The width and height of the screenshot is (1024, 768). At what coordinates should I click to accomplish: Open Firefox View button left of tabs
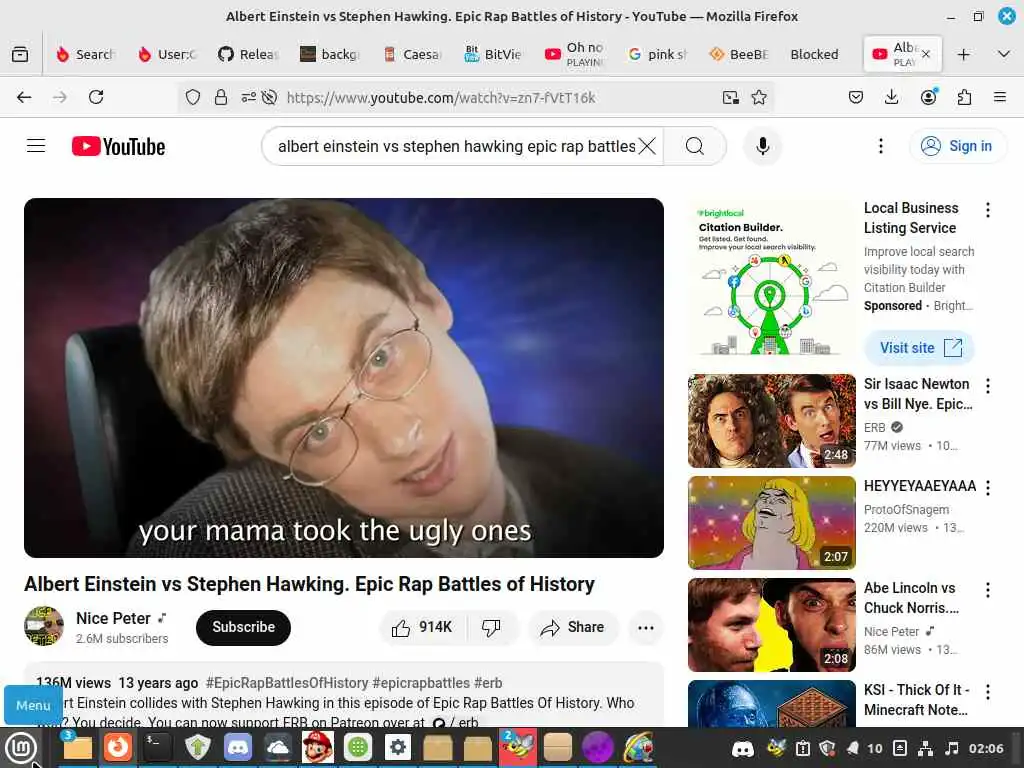[x=20, y=54]
